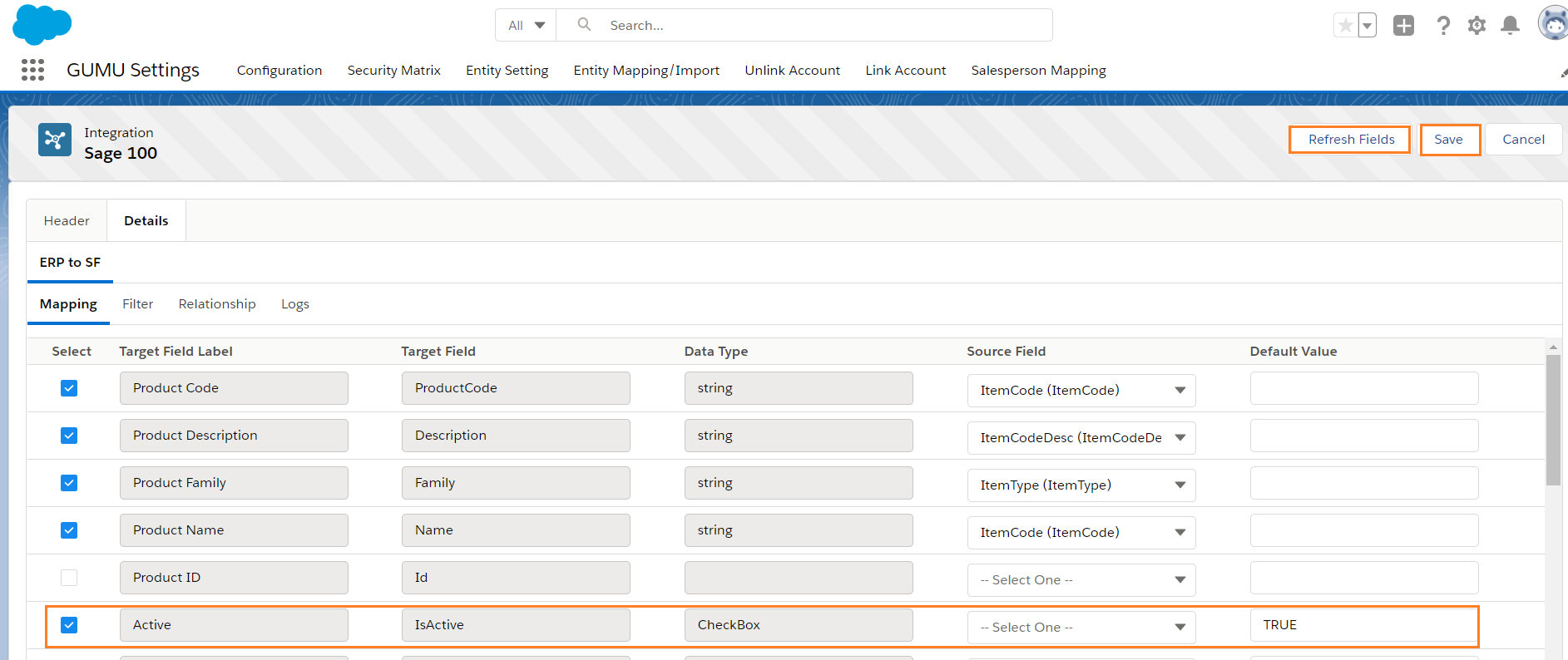Open Source Field dropdown for Product Code
This screenshot has height=660, width=1568.
1081,391
